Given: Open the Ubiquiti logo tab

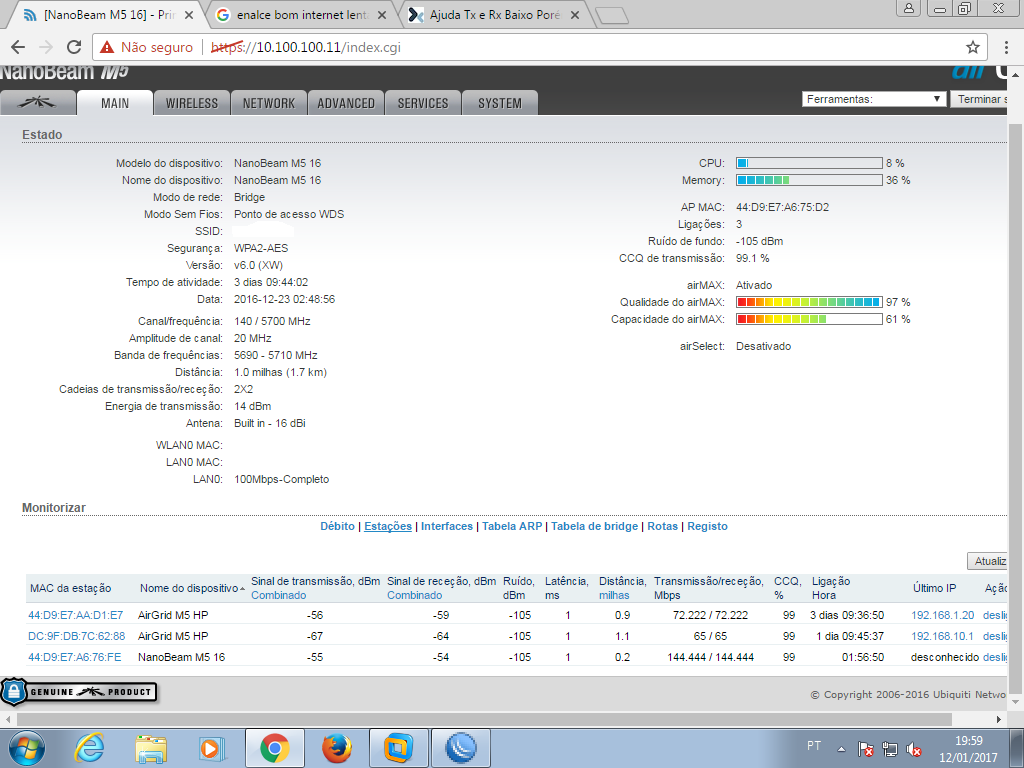Looking at the screenshot, I should (x=39, y=103).
